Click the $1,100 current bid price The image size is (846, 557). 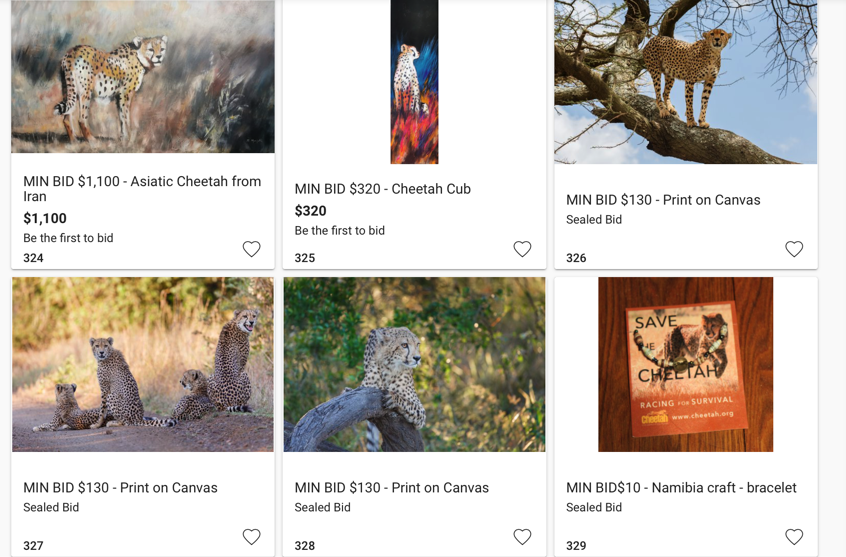45,218
